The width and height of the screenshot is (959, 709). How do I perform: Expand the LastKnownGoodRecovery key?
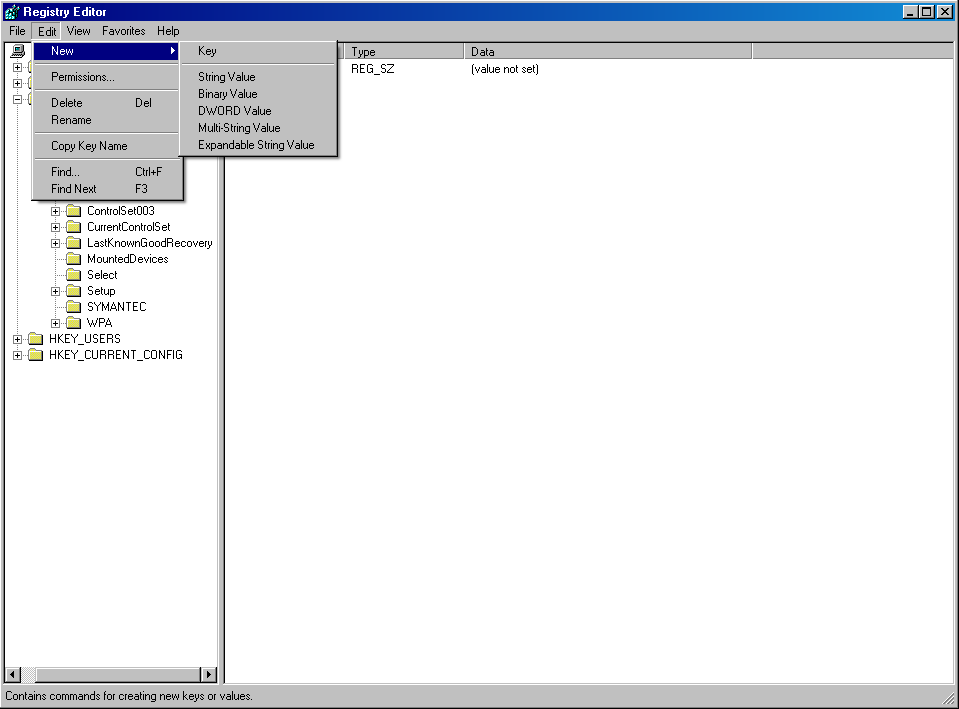(55, 243)
